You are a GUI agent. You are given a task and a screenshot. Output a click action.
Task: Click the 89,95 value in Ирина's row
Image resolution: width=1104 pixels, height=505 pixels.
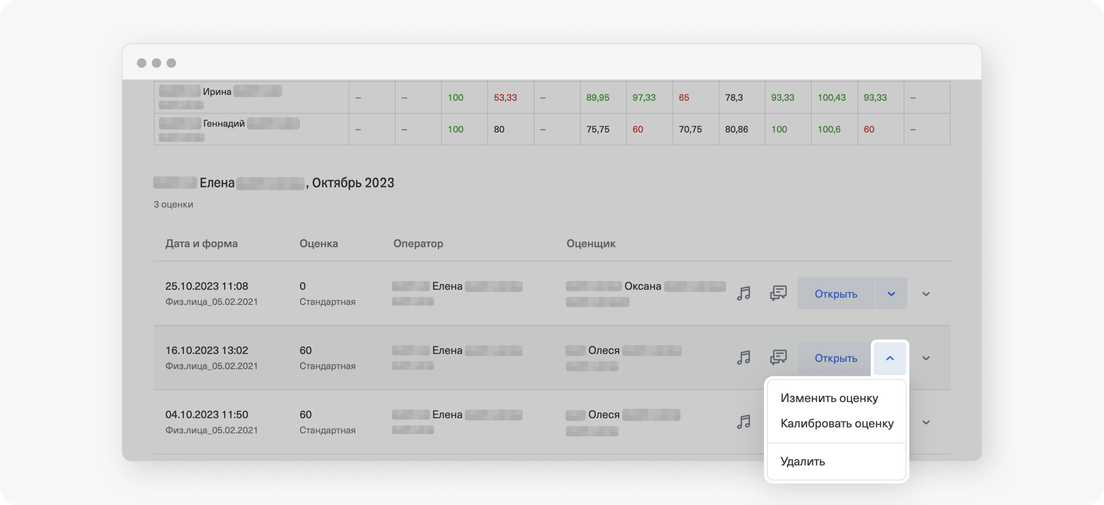(598, 97)
